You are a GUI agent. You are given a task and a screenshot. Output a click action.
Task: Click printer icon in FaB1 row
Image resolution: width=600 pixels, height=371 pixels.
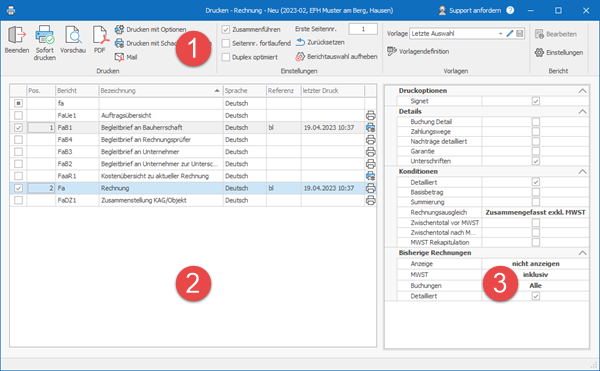pyautogui.click(x=370, y=127)
